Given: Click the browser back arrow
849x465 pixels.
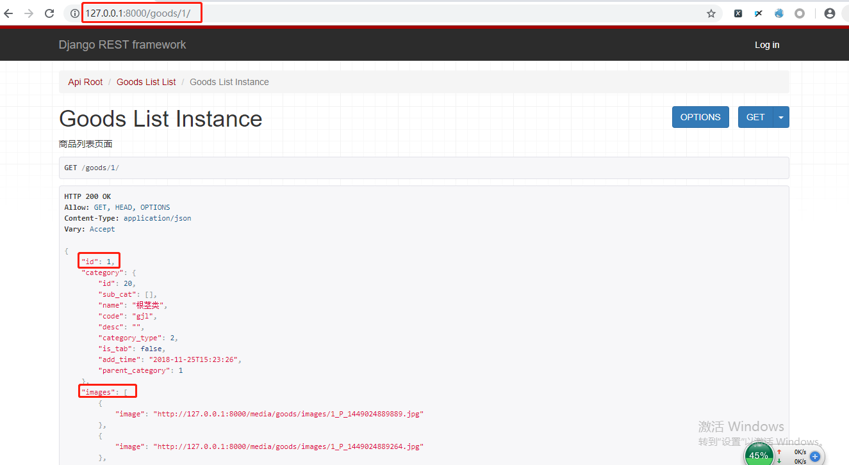Looking at the screenshot, I should 9,14.
